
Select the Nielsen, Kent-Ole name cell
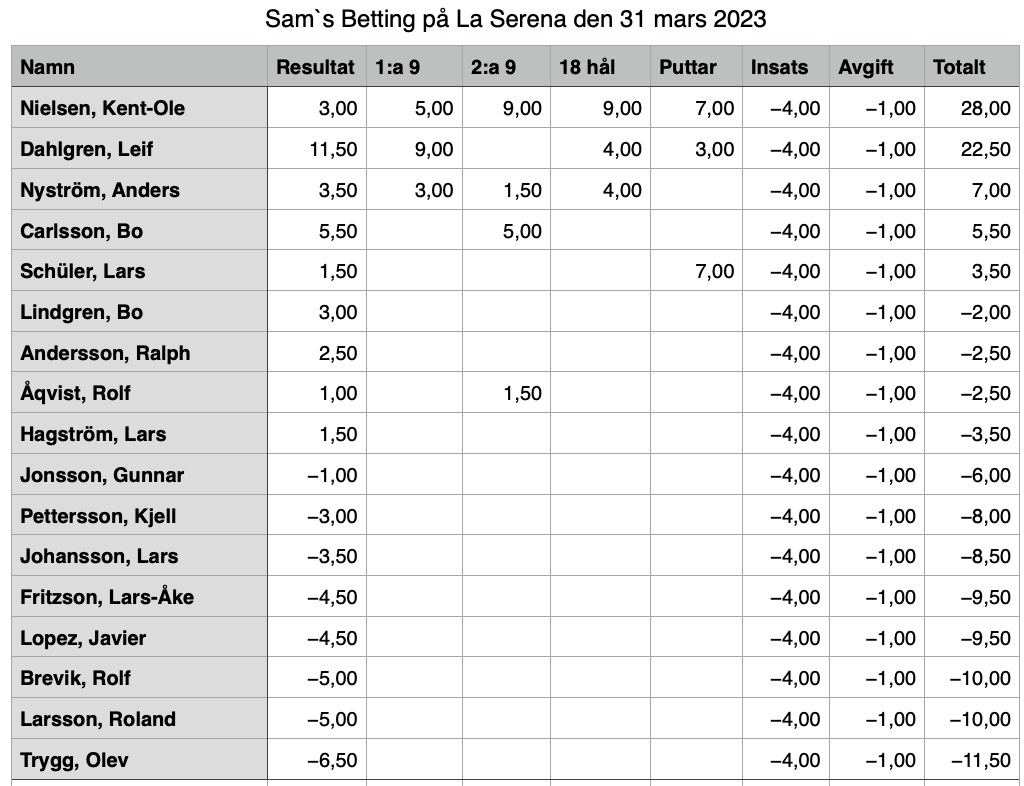(139, 108)
